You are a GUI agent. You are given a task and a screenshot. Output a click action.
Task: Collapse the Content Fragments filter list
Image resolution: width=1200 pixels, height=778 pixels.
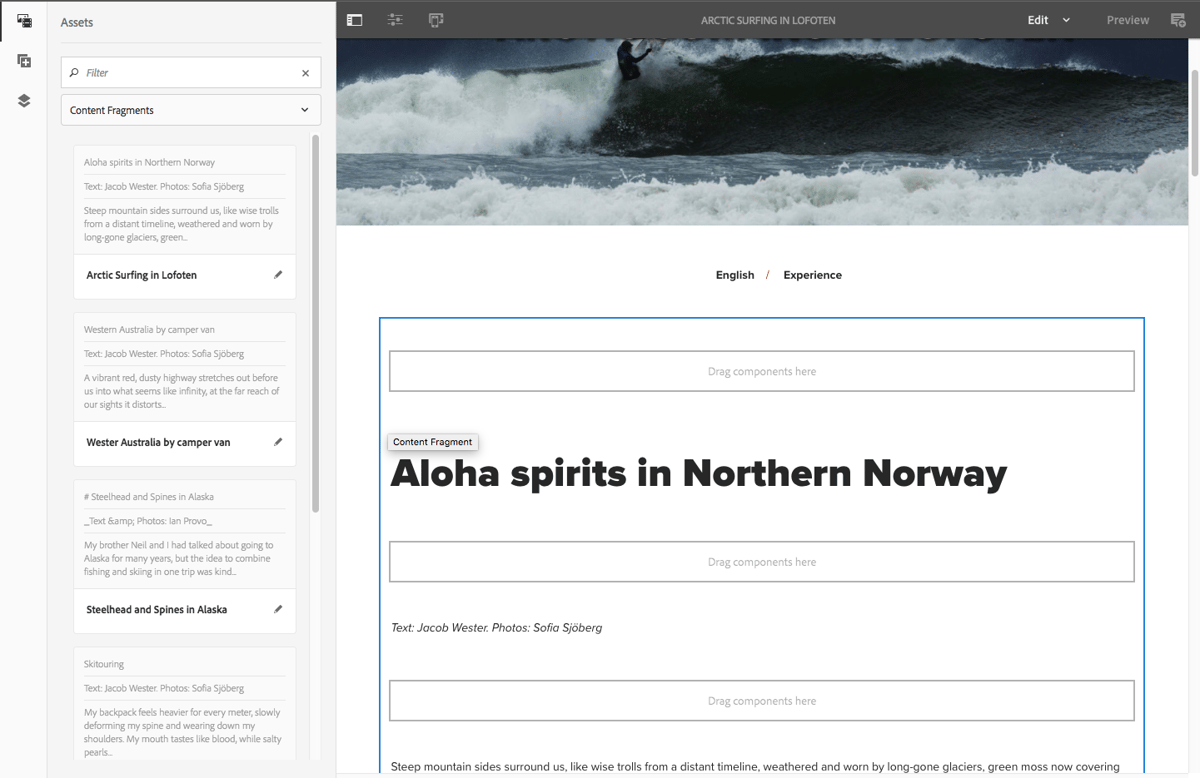tap(304, 110)
